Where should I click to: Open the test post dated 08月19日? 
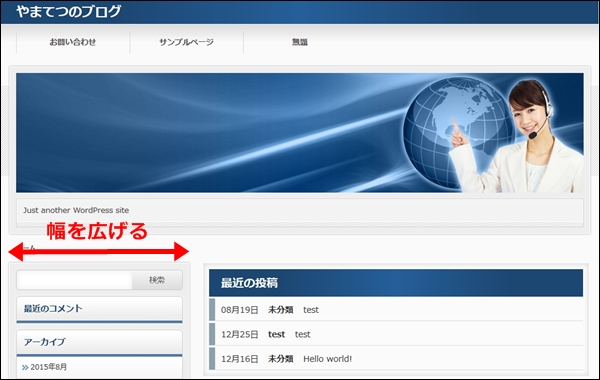pyautogui.click(x=311, y=310)
